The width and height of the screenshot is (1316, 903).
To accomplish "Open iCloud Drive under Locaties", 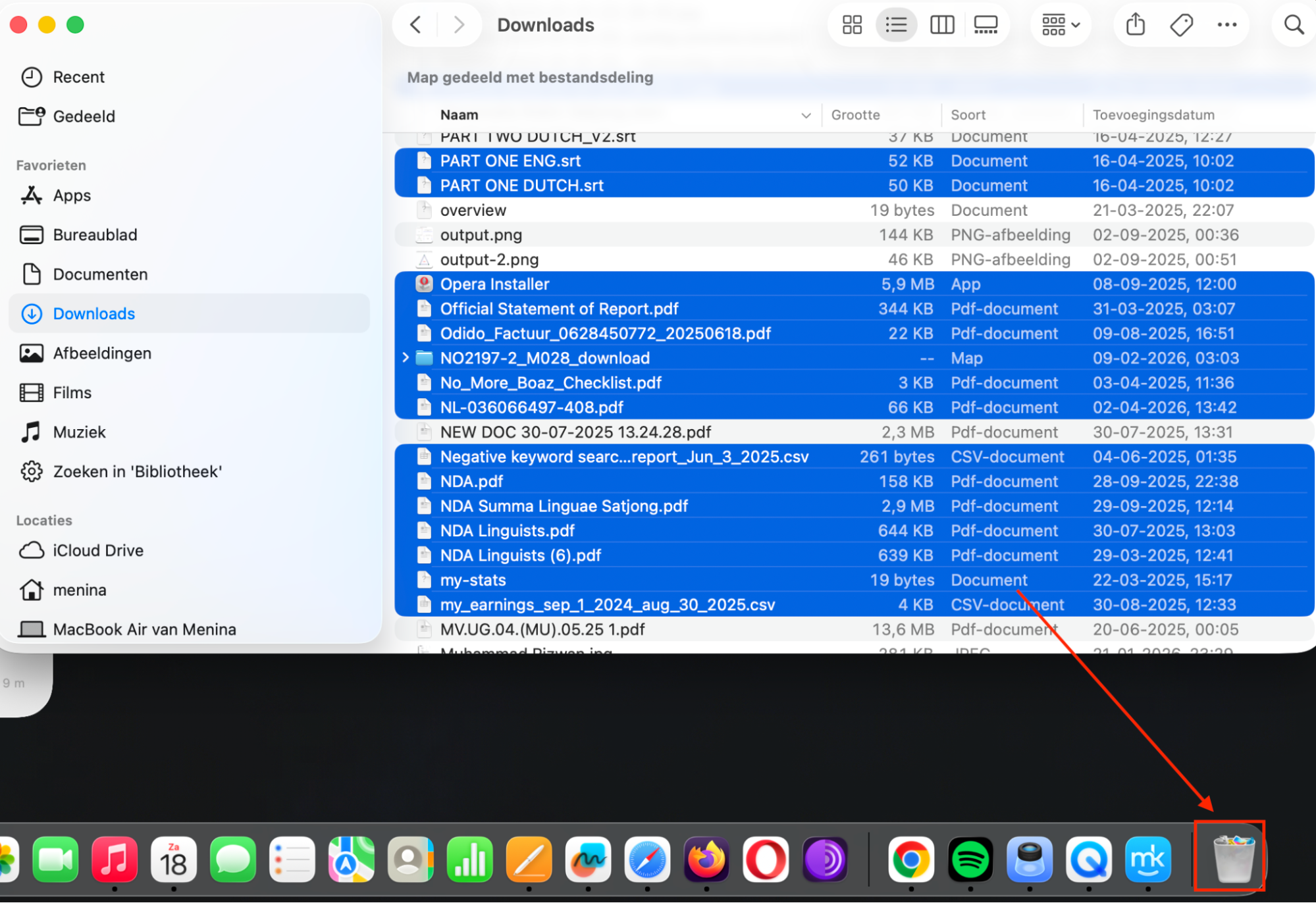I will 97,550.
